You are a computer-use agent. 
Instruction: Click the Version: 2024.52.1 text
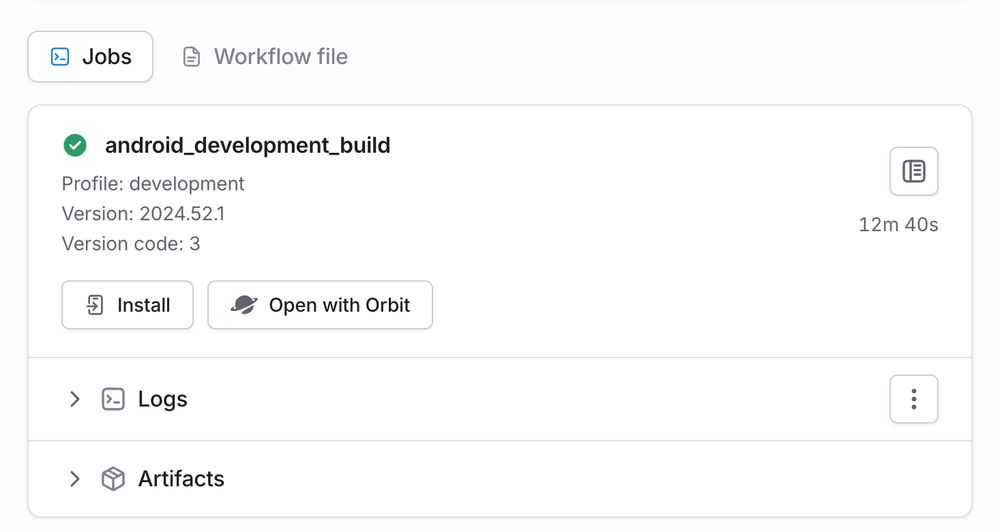click(143, 214)
